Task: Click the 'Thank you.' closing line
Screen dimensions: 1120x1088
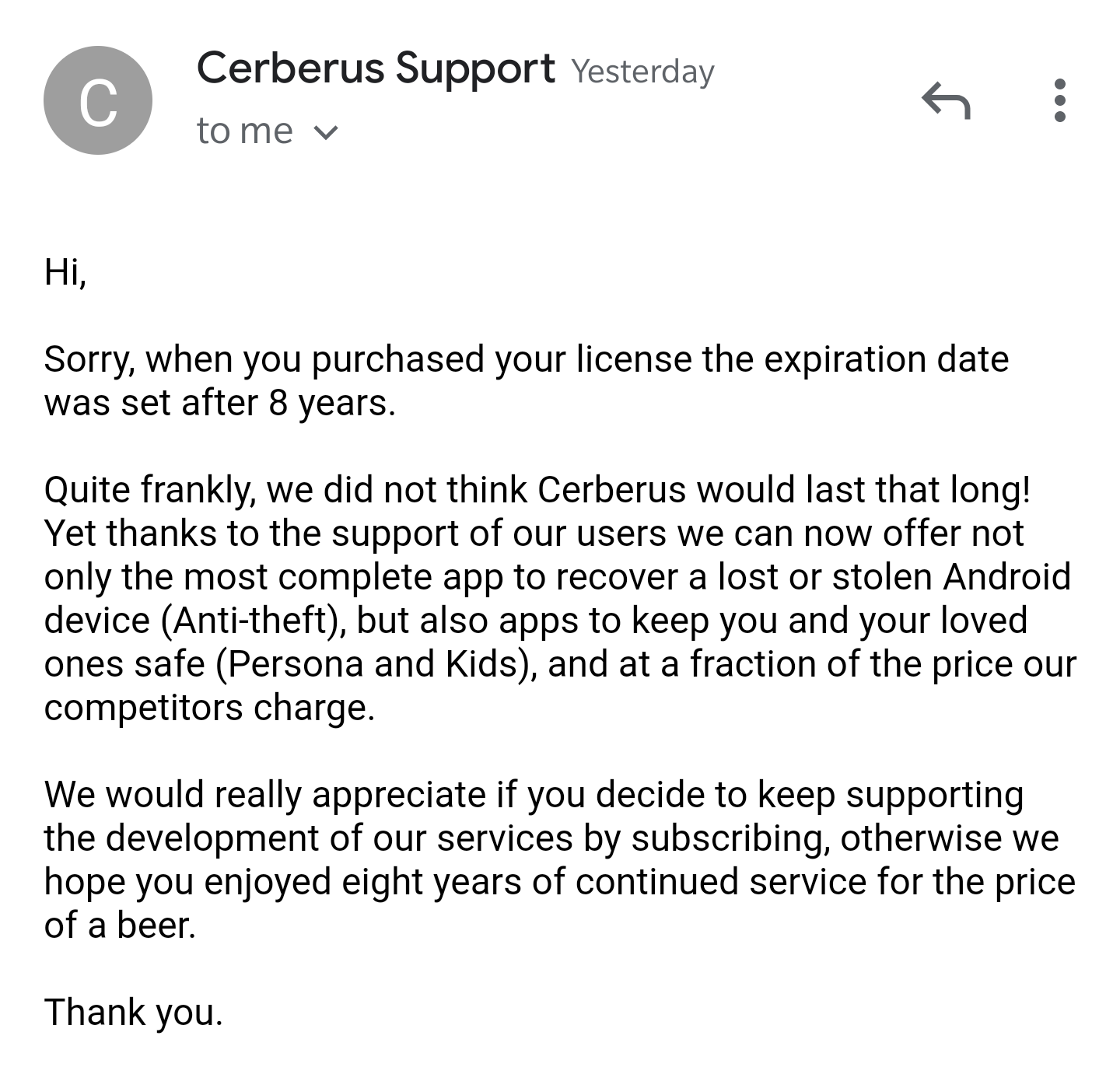Action: coord(134,1013)
